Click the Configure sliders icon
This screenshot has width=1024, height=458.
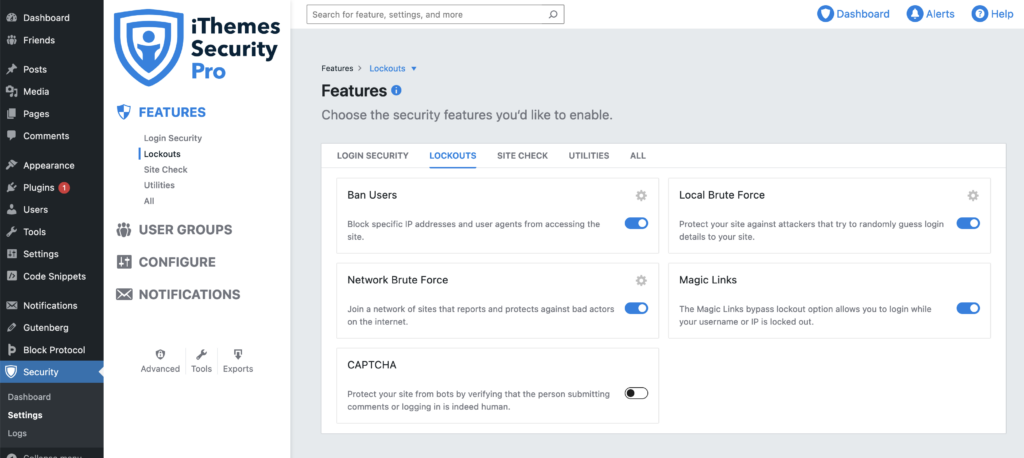point(123,262)
